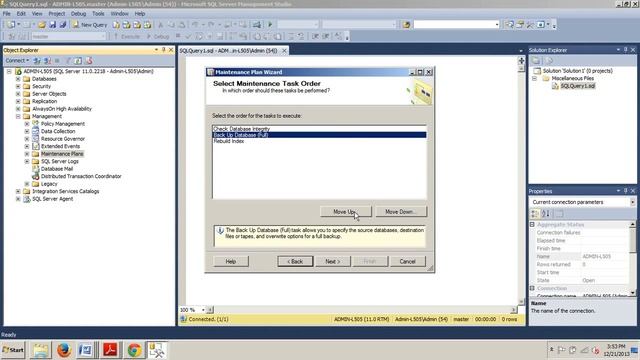Pin the Properties panel
Viewport: 640px width, 360px height.
pos(625,191)
